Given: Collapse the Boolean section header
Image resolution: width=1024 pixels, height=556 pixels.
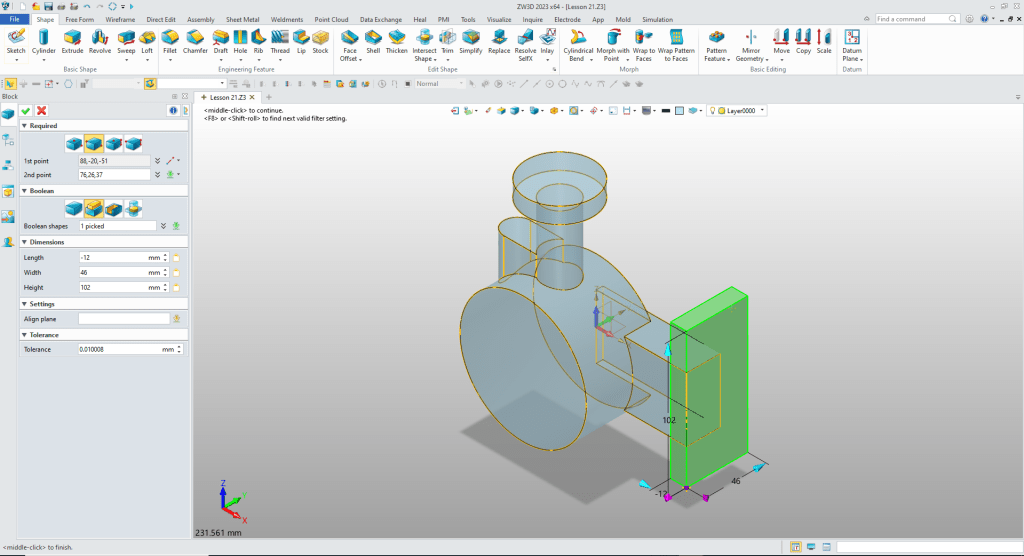Looking at the screenshot, I should 42,190.
